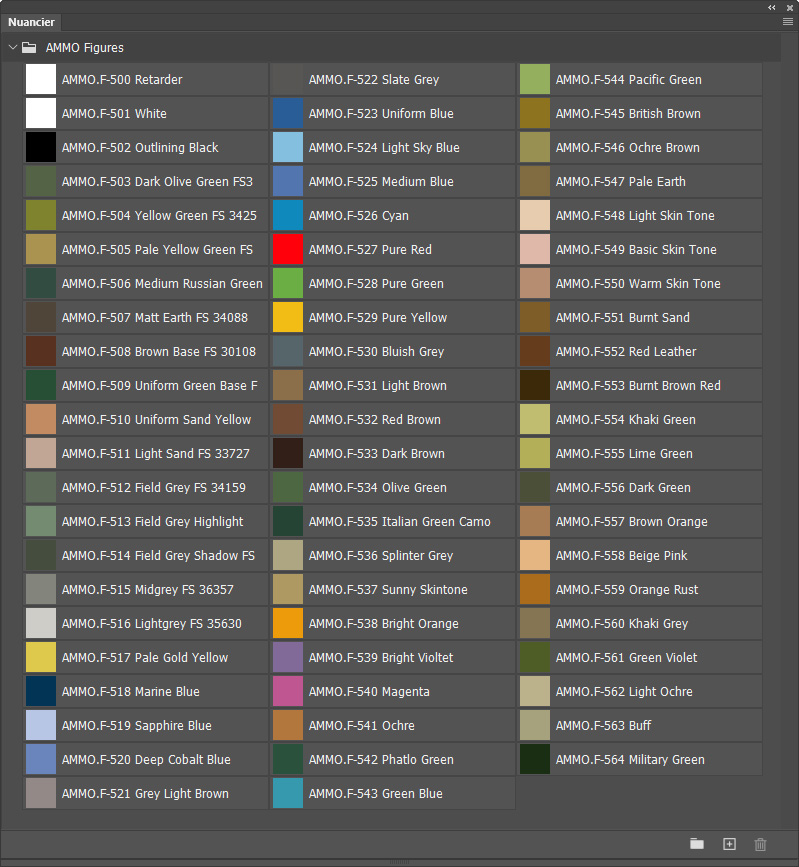Select text AMMO.F-522 Slate Grey
799x867 pixels.
(x=374, y=79)
